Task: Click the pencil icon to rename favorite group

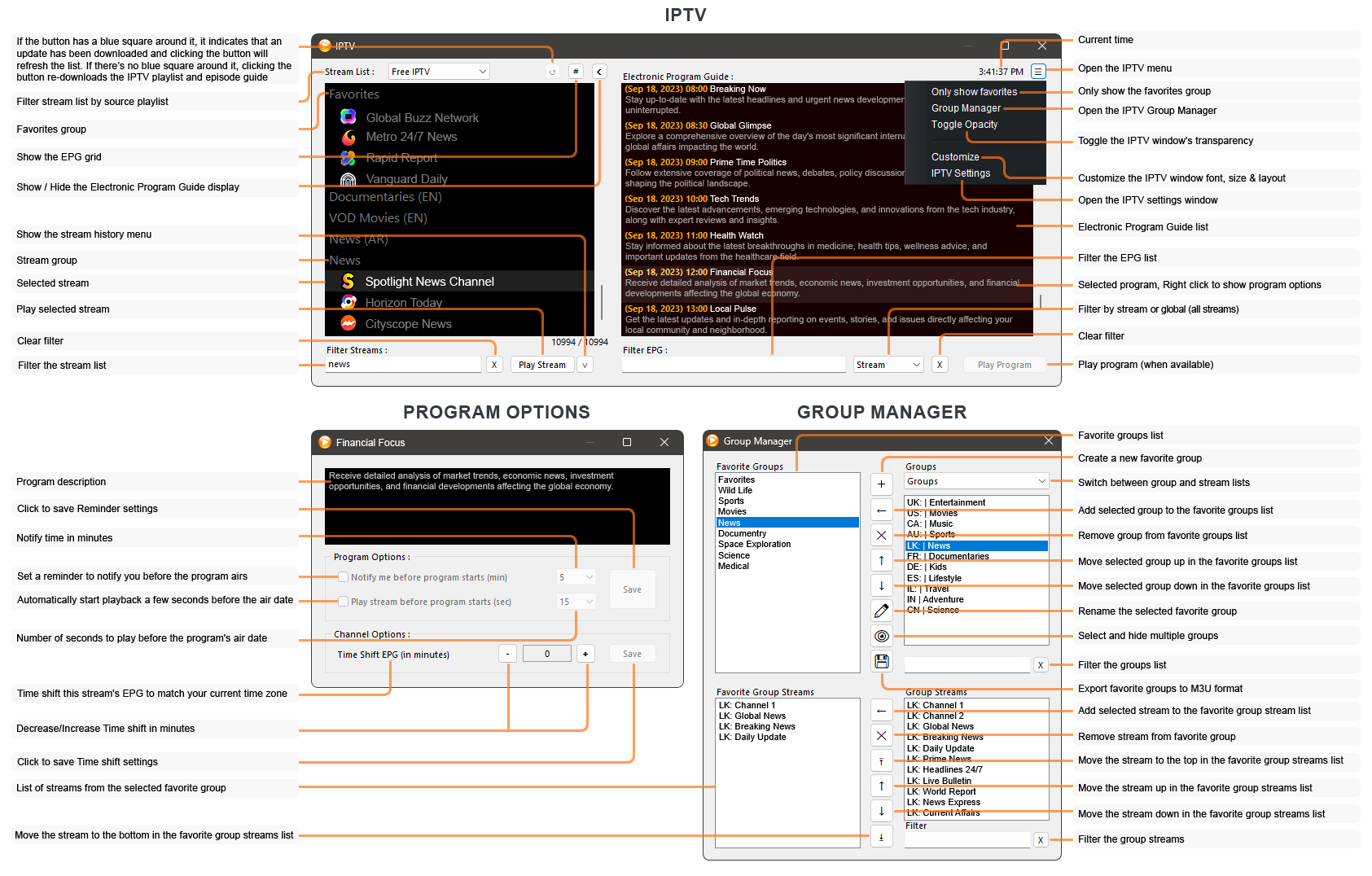Action: [x=881, y=611]
